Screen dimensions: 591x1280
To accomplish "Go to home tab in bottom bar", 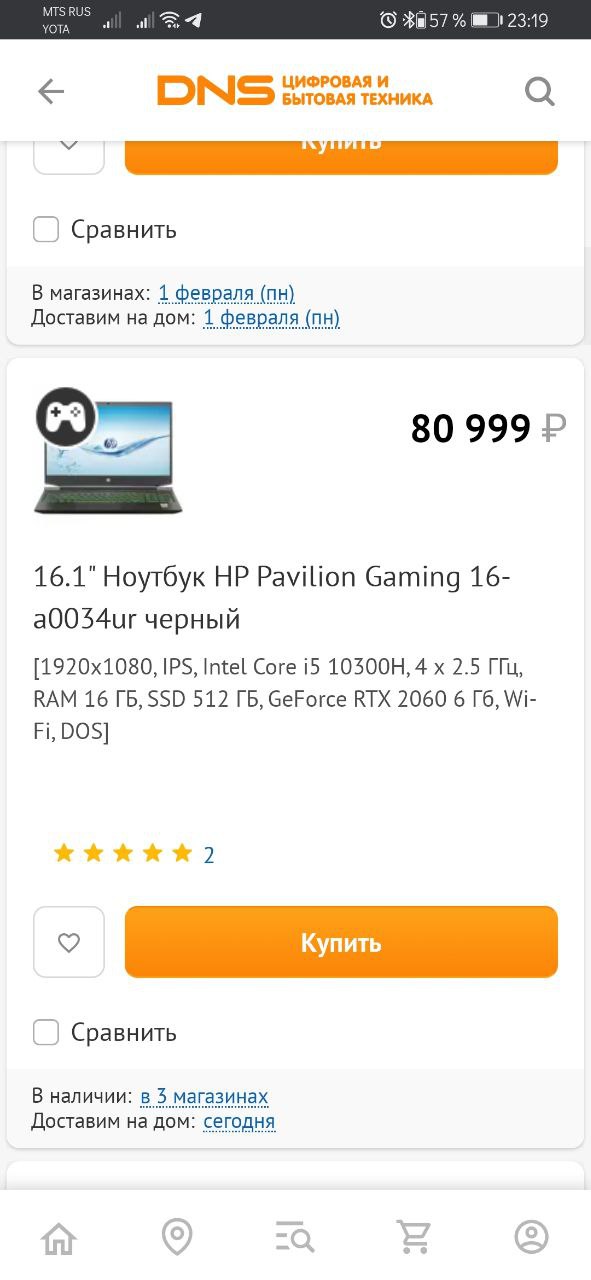I will (x=59, y=1237).
